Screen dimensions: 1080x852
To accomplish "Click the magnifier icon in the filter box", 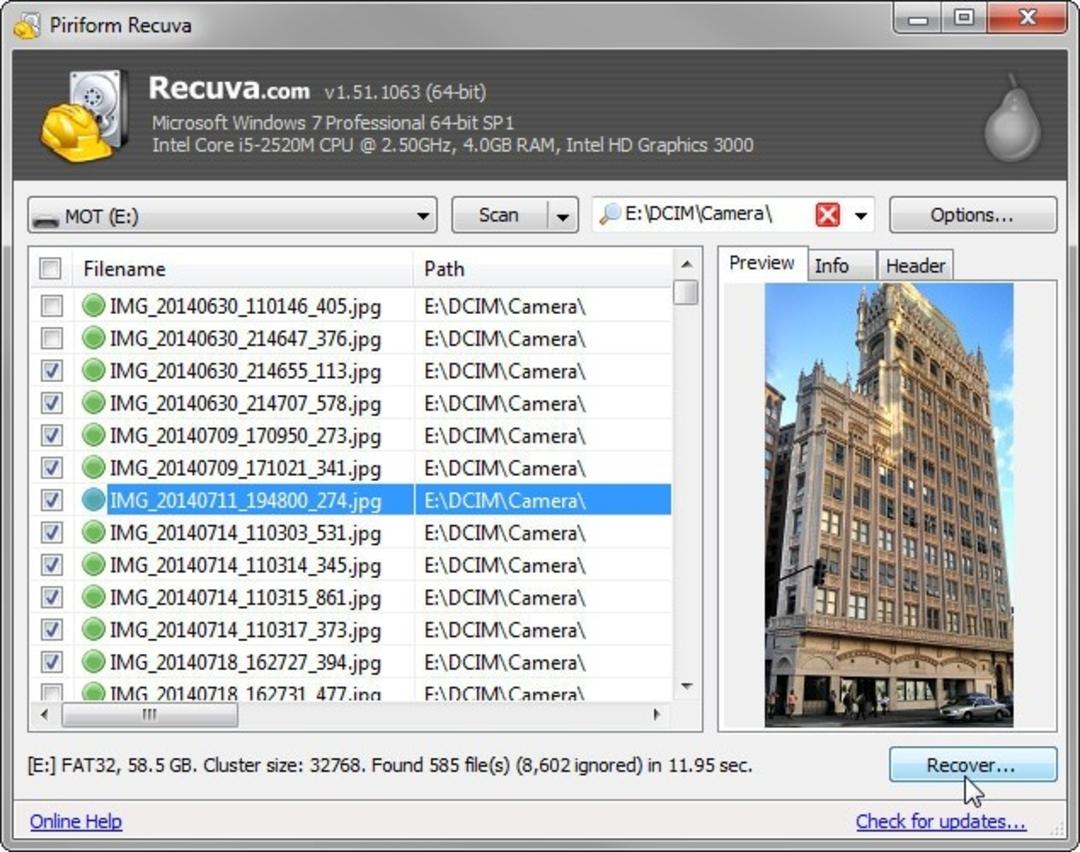I will pos(610,214).
